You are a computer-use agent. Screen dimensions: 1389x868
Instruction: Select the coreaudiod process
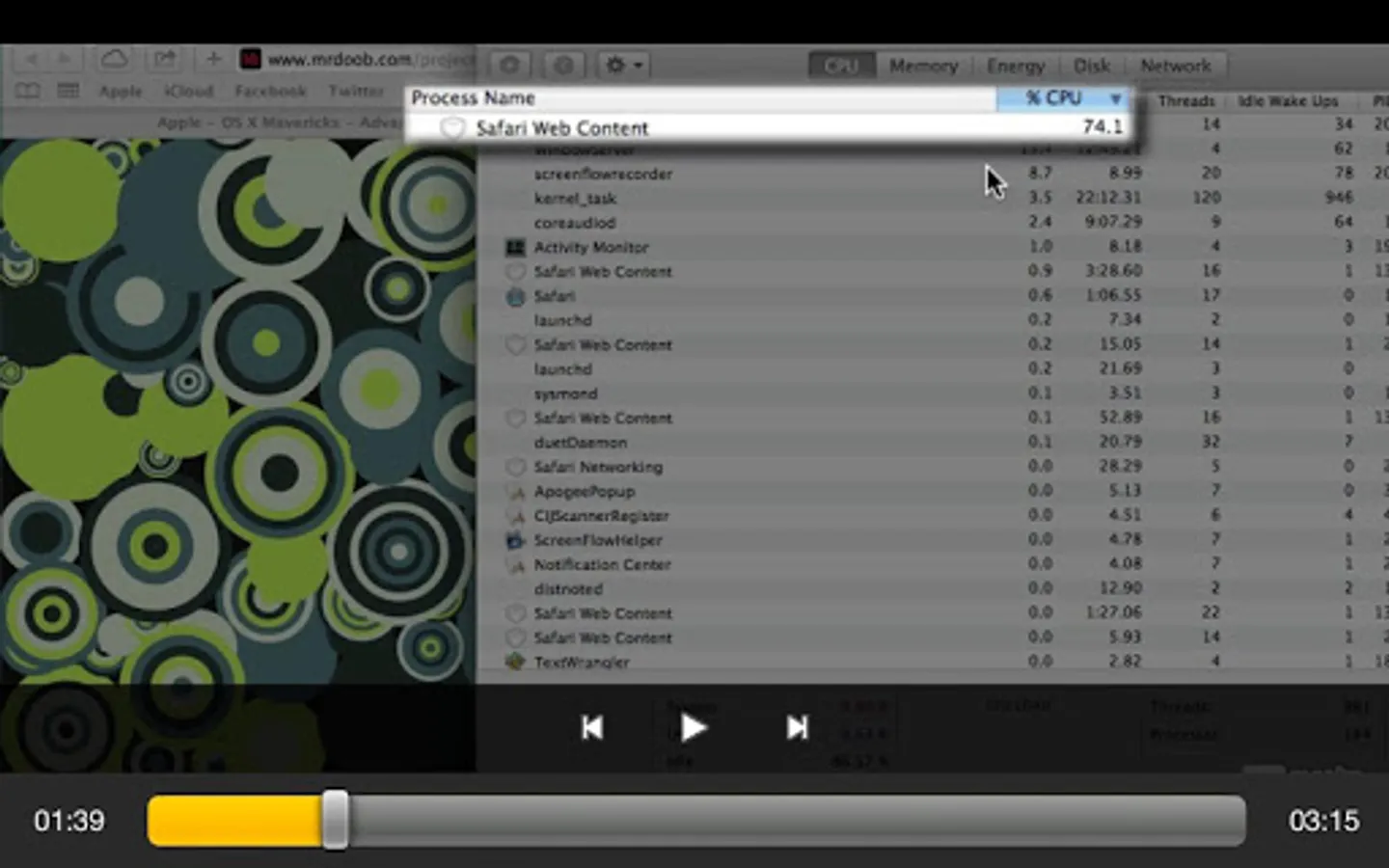(575, 222)
